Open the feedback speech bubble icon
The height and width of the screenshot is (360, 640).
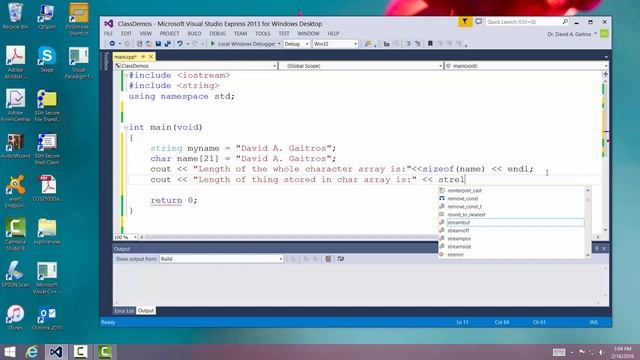click(x=478, y=22)
